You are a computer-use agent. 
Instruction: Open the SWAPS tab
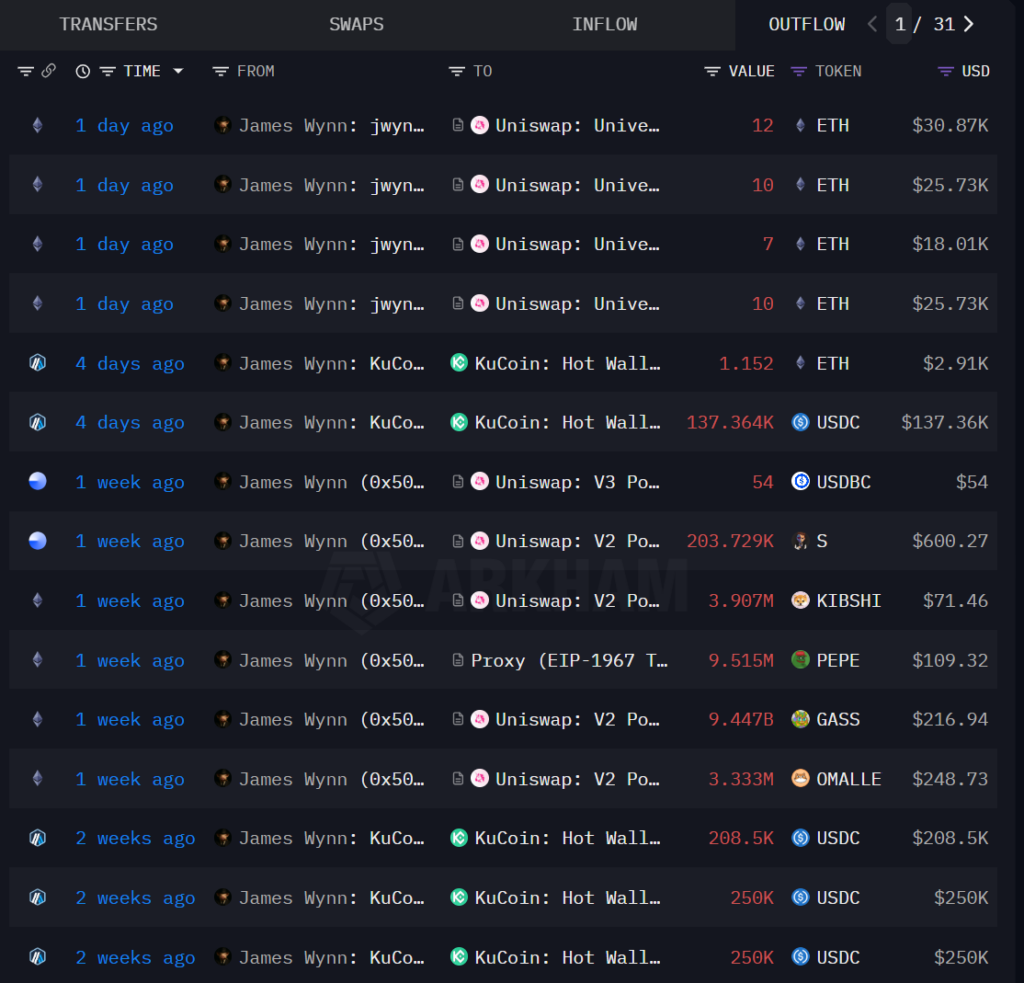click(x=356, y=24)
